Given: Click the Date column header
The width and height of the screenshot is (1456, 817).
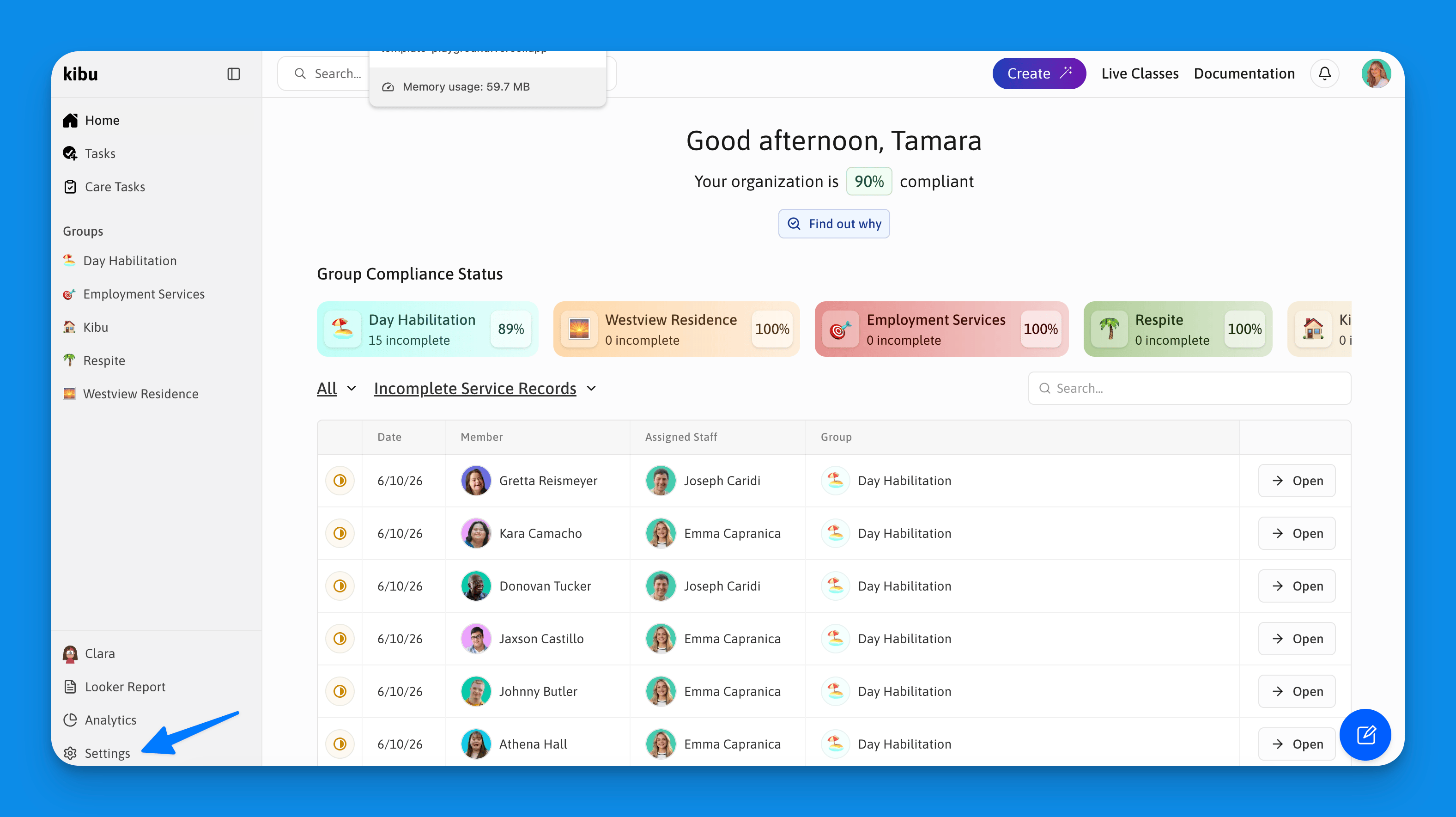Looking at the screenshot, I should pos(389,437).
